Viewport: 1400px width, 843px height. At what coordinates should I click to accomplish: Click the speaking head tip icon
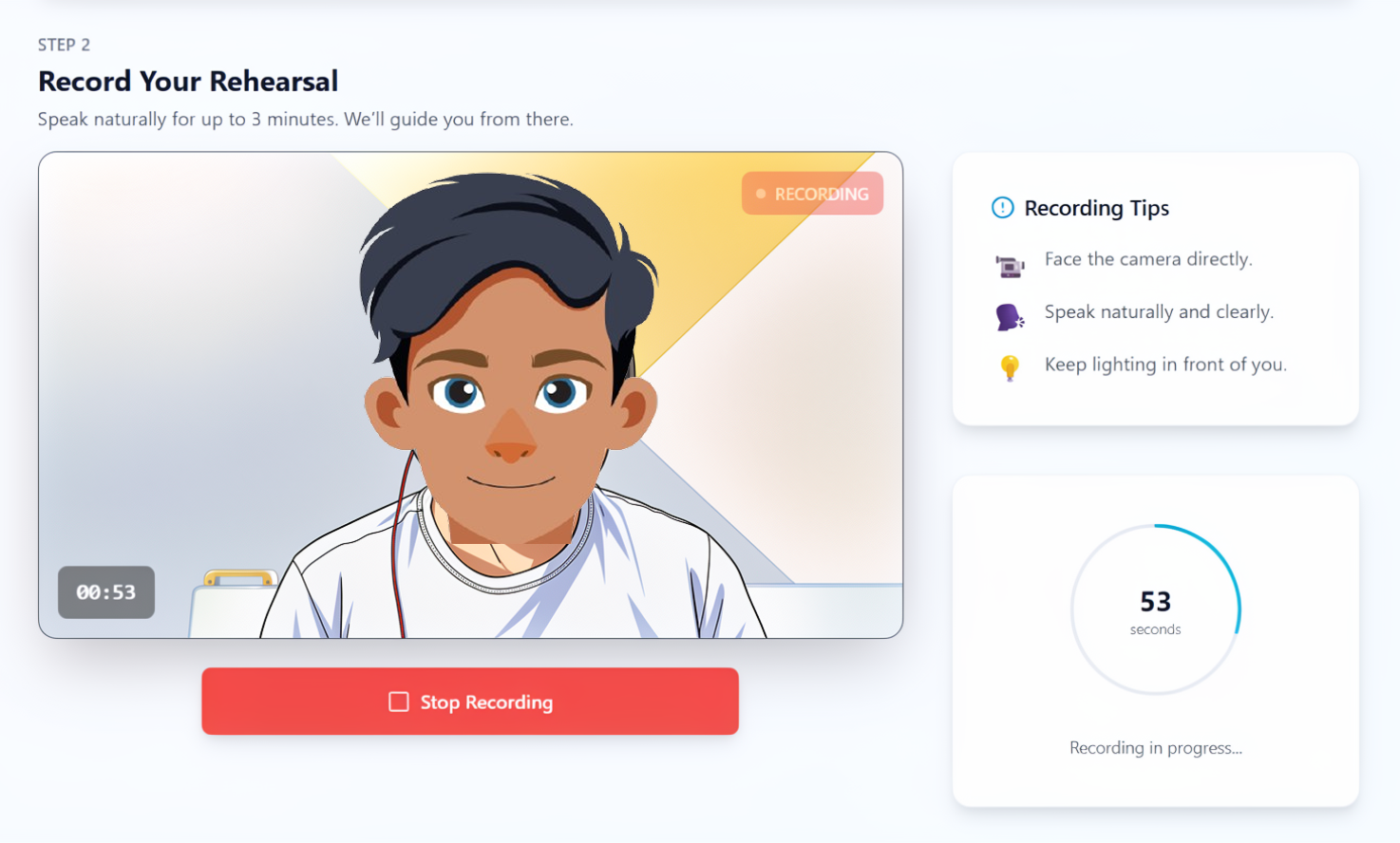click(x=1010, y=317)
